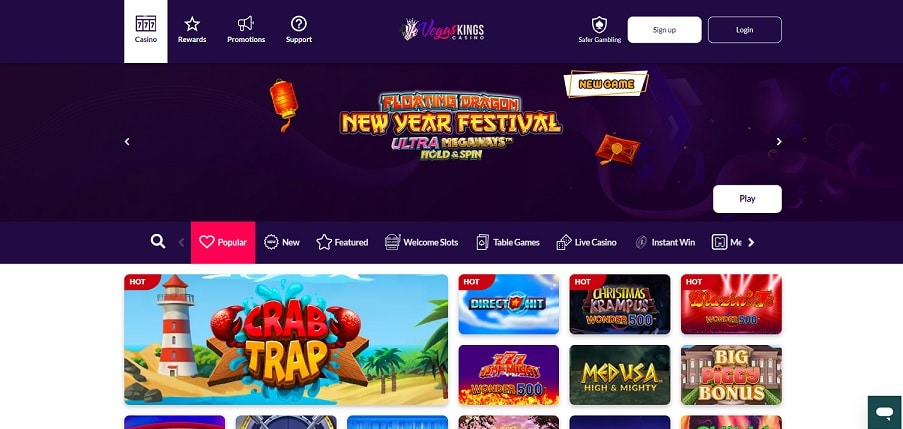Click the Login button
903x429 pixels.
point(745,30)
